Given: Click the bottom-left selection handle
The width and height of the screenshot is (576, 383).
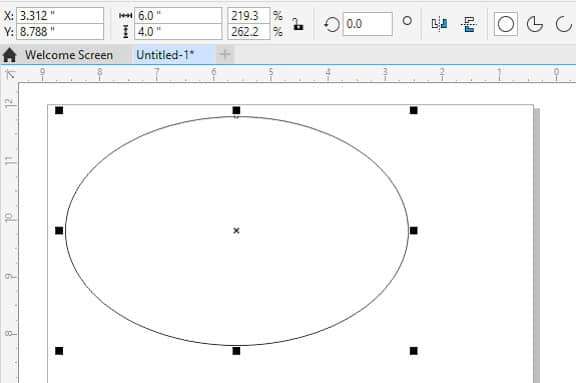Looking at the screenshot, I should [x=59, y=351].
